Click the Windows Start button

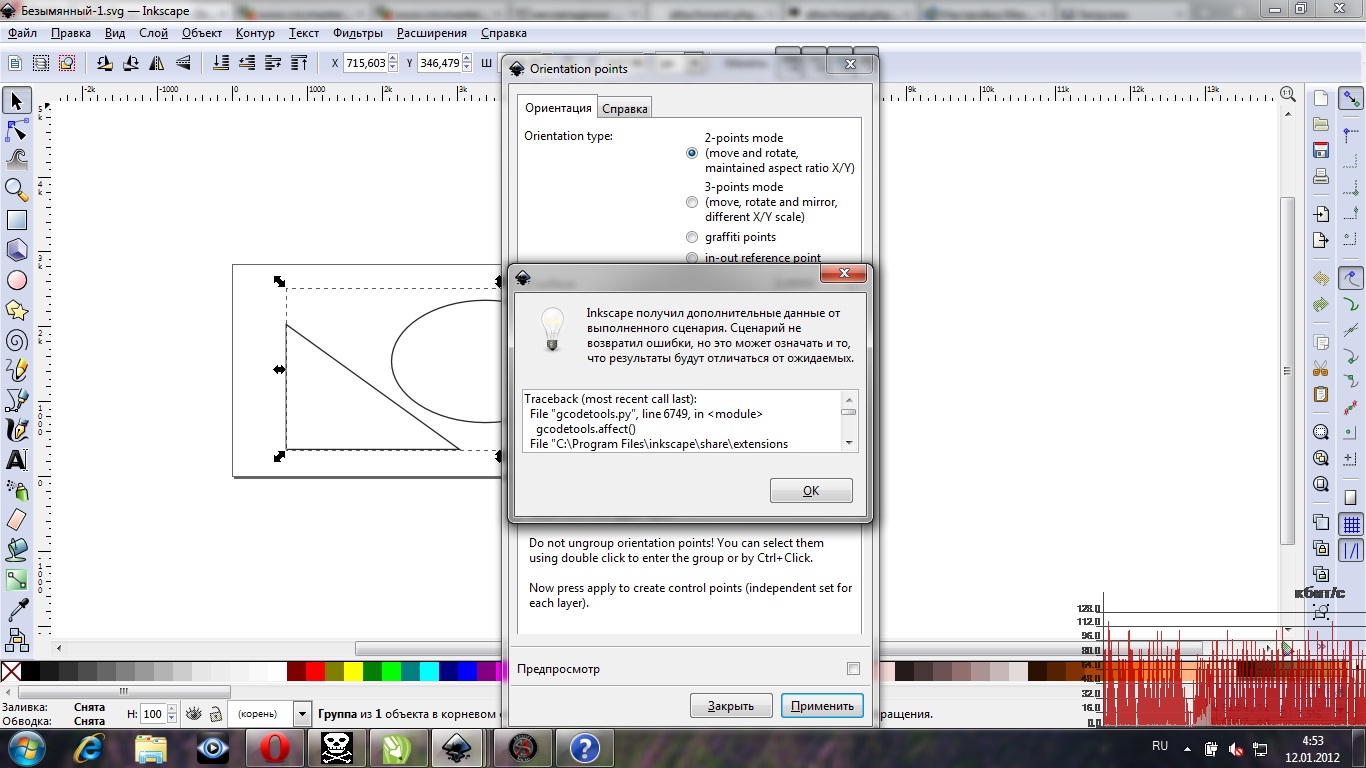25,747
